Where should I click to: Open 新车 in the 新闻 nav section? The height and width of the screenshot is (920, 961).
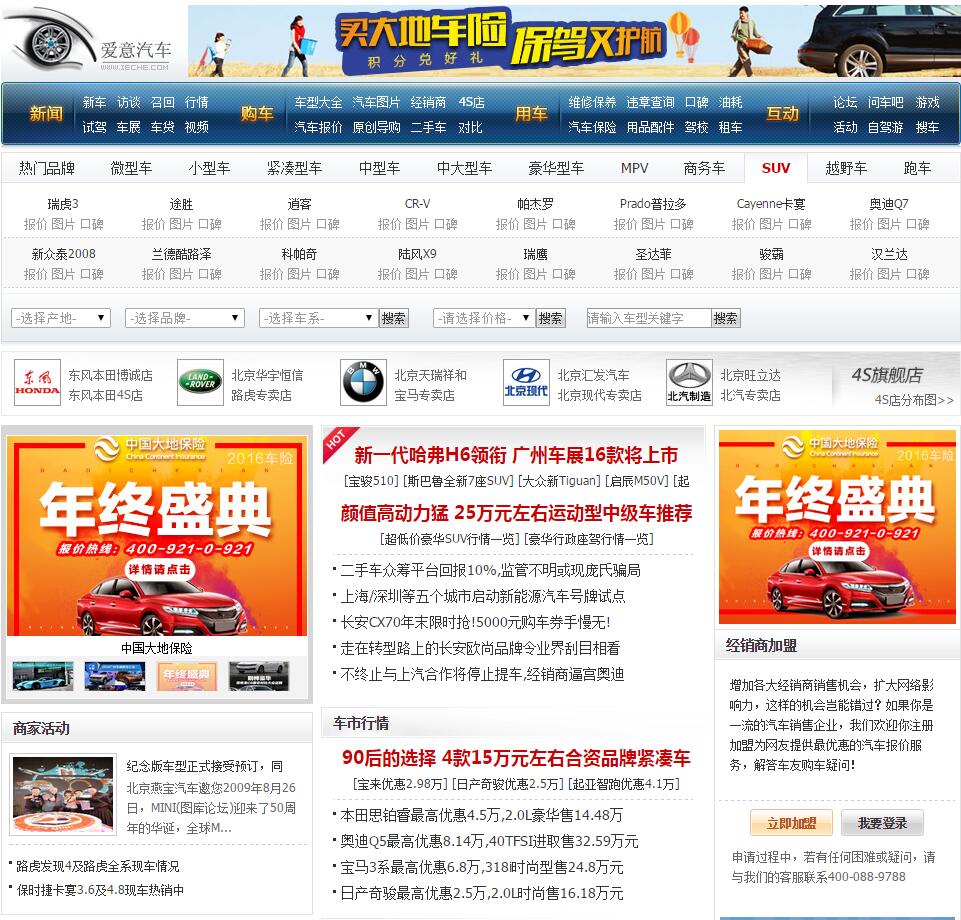click(x=94, y=102)
